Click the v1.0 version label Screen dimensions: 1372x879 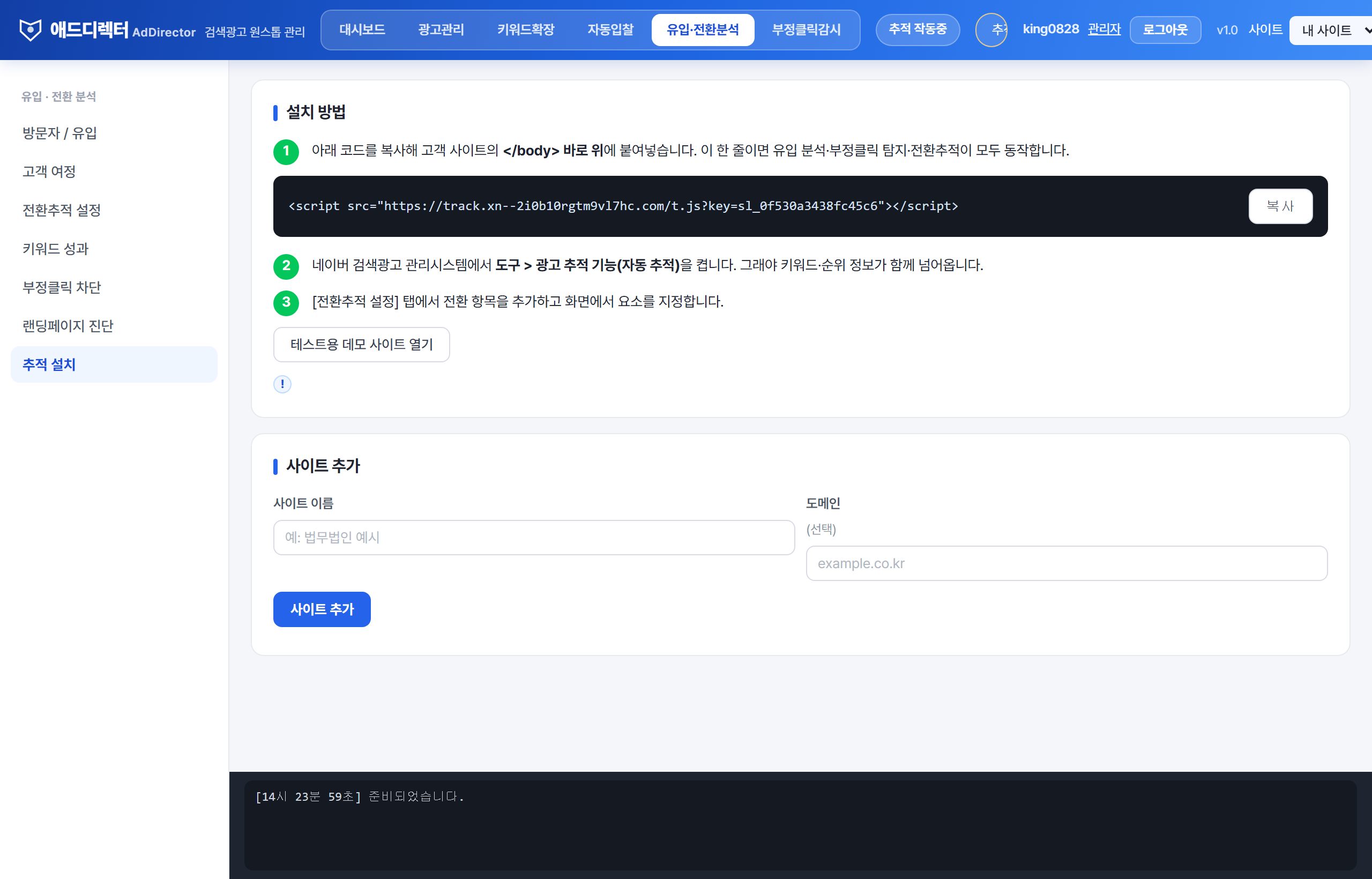[1226, 30]
